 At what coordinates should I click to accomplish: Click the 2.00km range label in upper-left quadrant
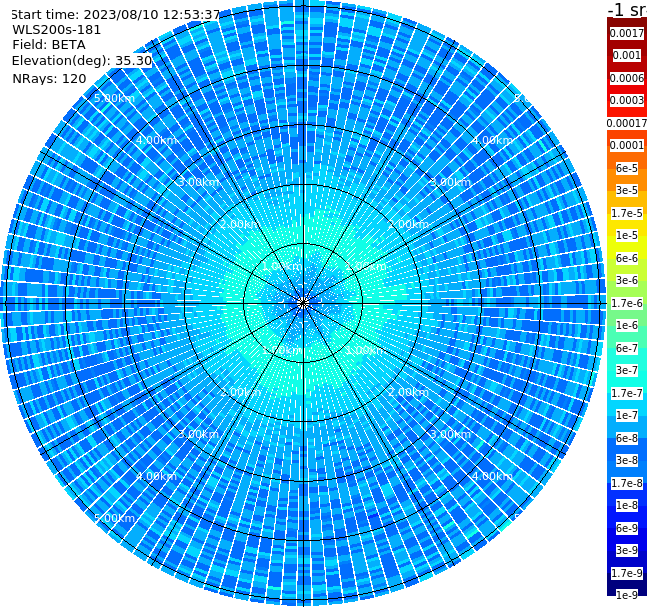pos(241,224)
